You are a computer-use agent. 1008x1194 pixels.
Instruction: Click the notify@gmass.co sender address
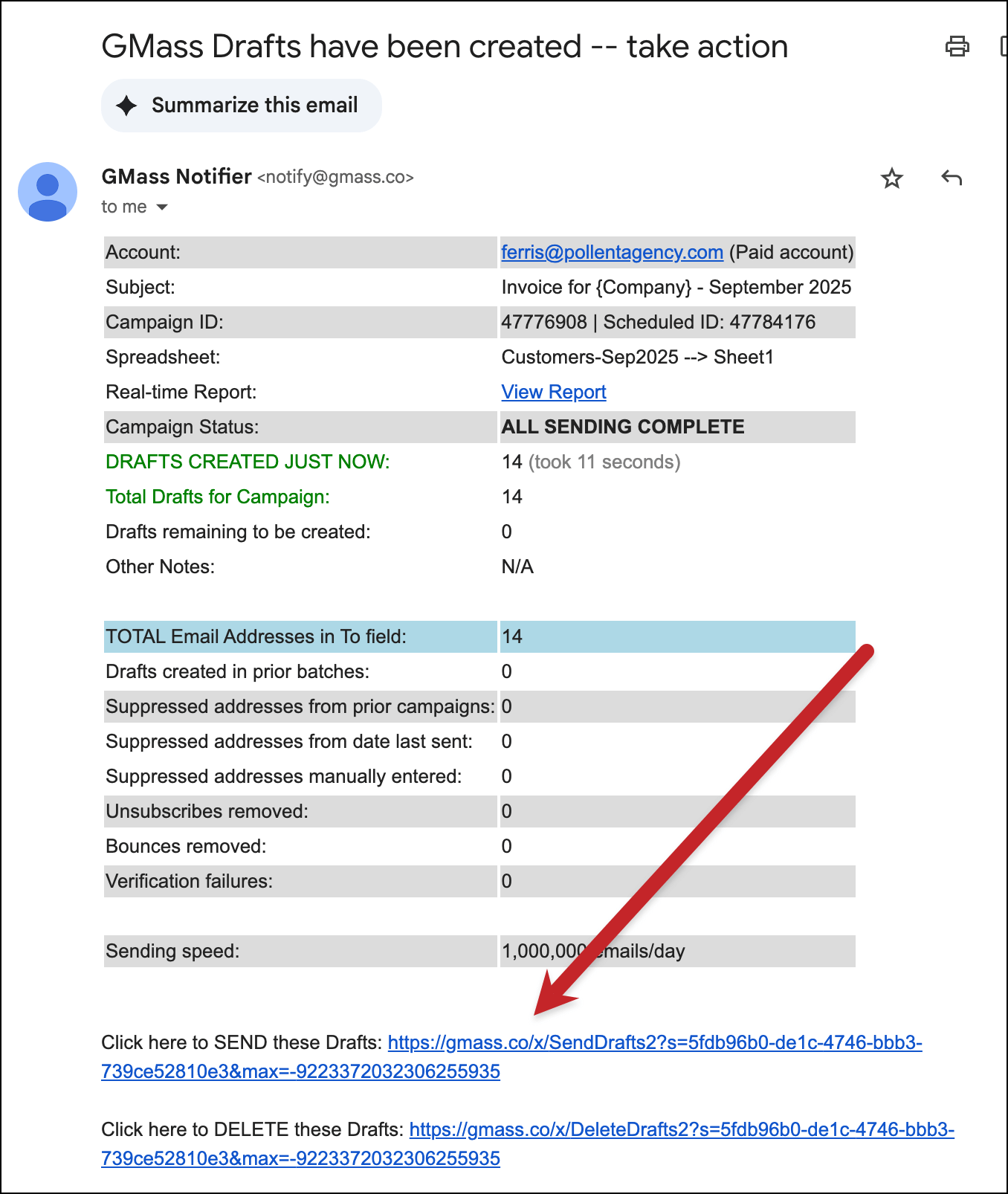point(335,178)
